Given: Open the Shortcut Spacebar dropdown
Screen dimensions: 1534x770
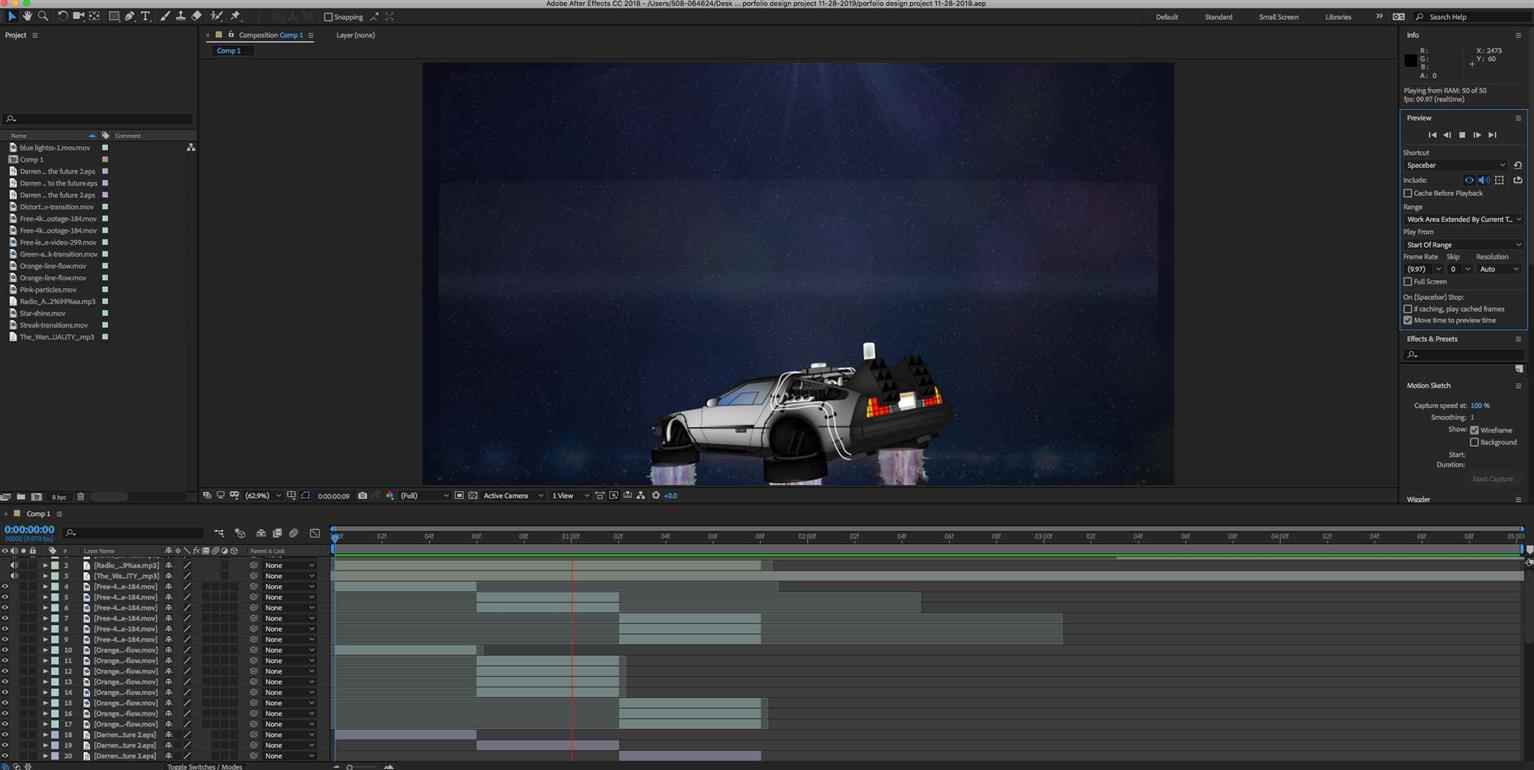Looking at the screenshot, I should (1455, 165).
